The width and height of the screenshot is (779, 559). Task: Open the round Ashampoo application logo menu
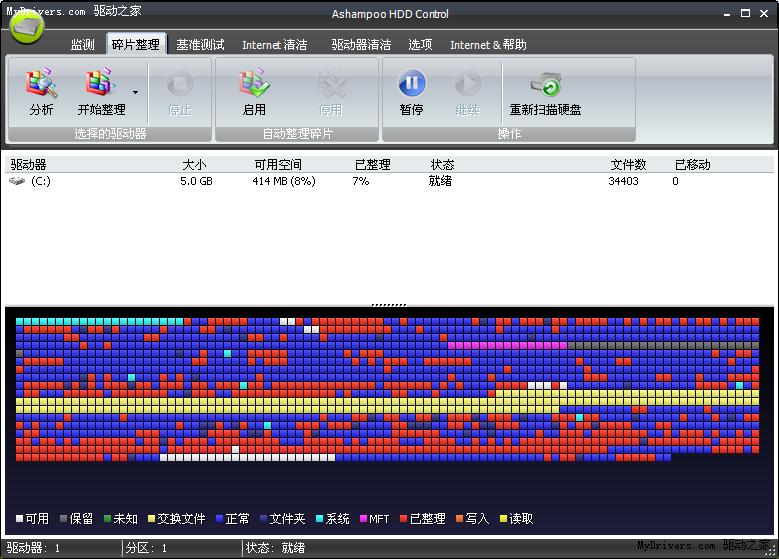tap(27, 27)
